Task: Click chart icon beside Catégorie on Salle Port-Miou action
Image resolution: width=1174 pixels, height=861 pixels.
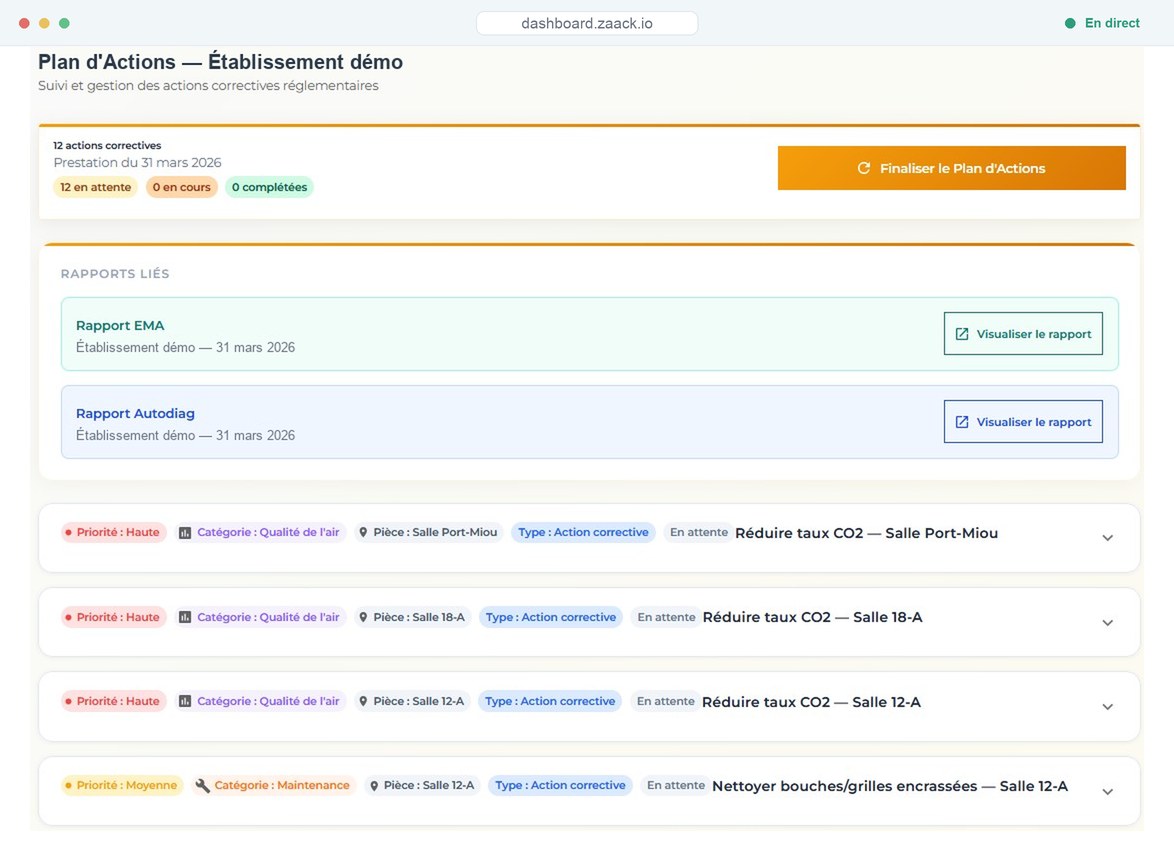Action: point(185,532)
